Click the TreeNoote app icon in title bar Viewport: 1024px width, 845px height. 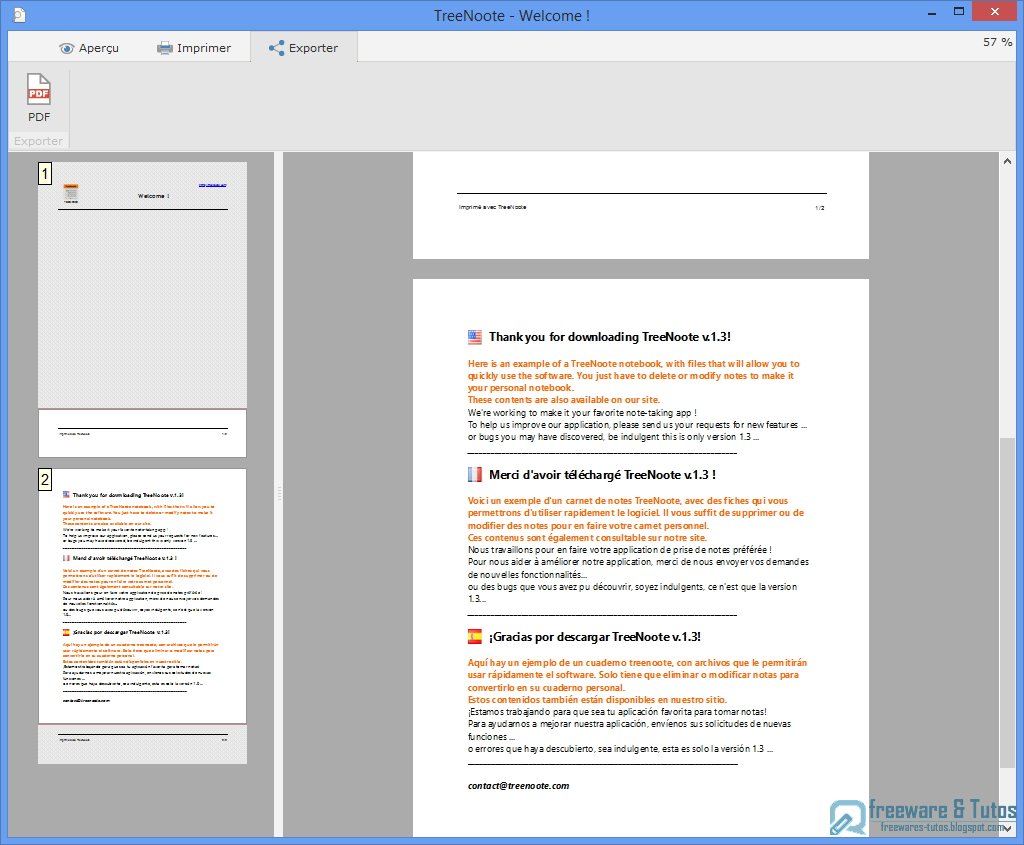19,14
